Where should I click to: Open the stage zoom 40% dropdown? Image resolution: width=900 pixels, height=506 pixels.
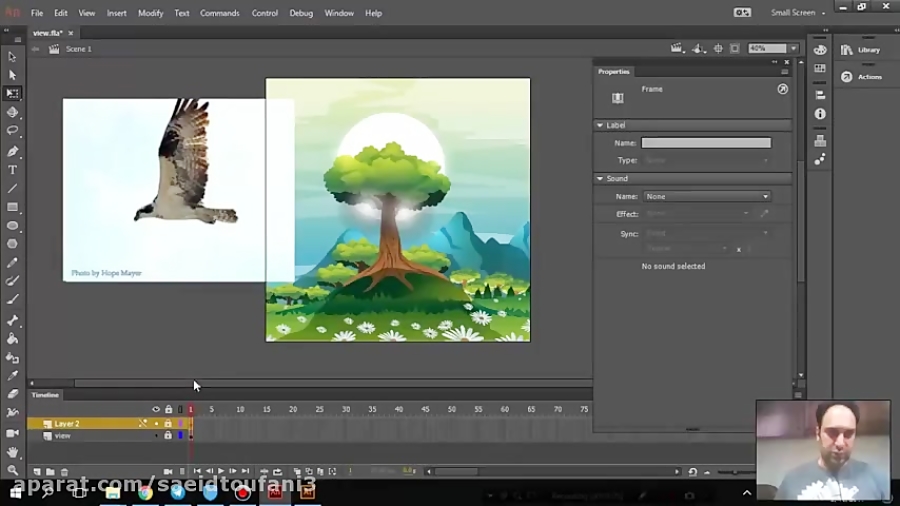(x=793, y=49)
